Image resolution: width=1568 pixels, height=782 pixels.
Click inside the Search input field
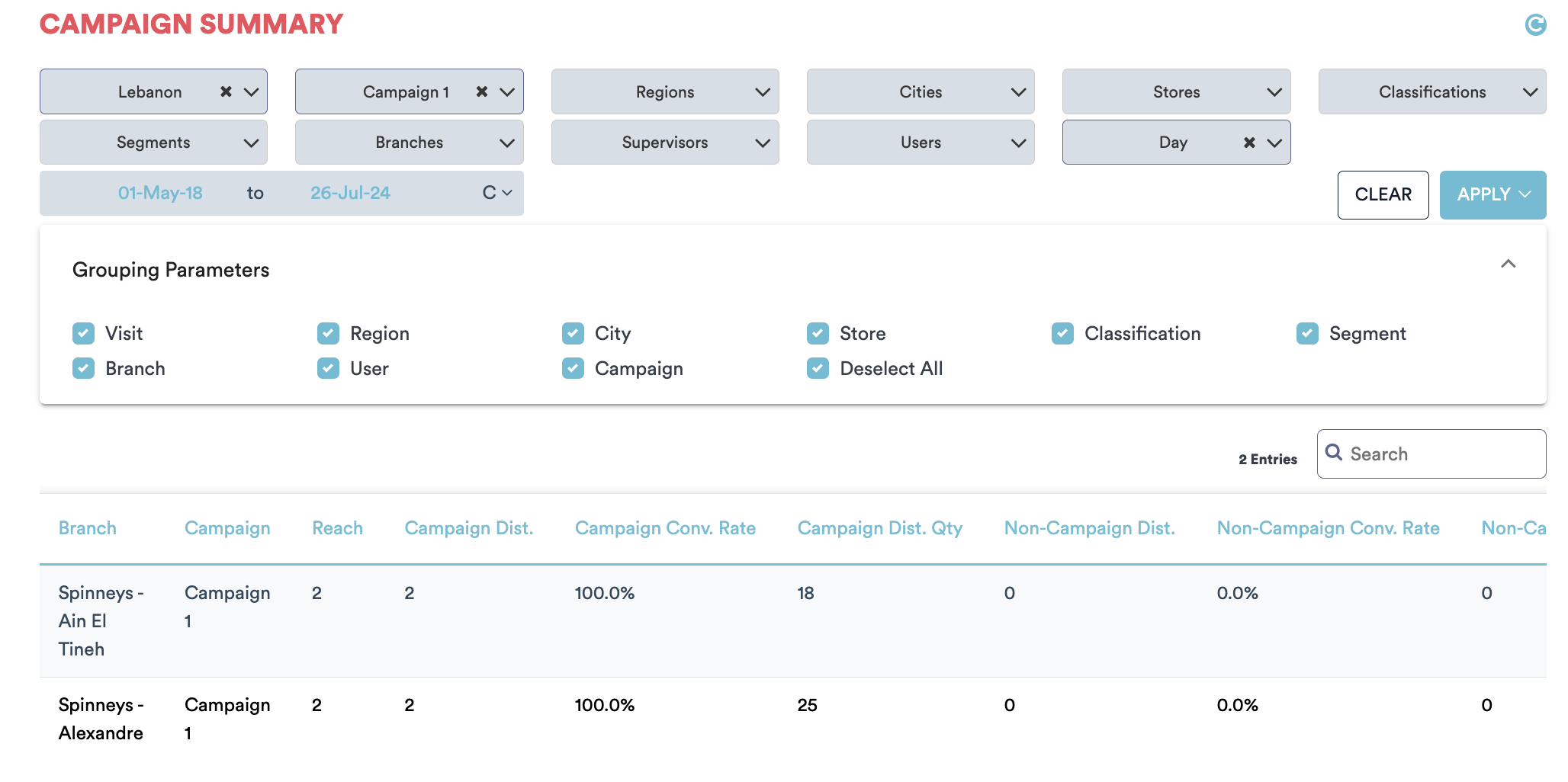[x=1441, y=454]
